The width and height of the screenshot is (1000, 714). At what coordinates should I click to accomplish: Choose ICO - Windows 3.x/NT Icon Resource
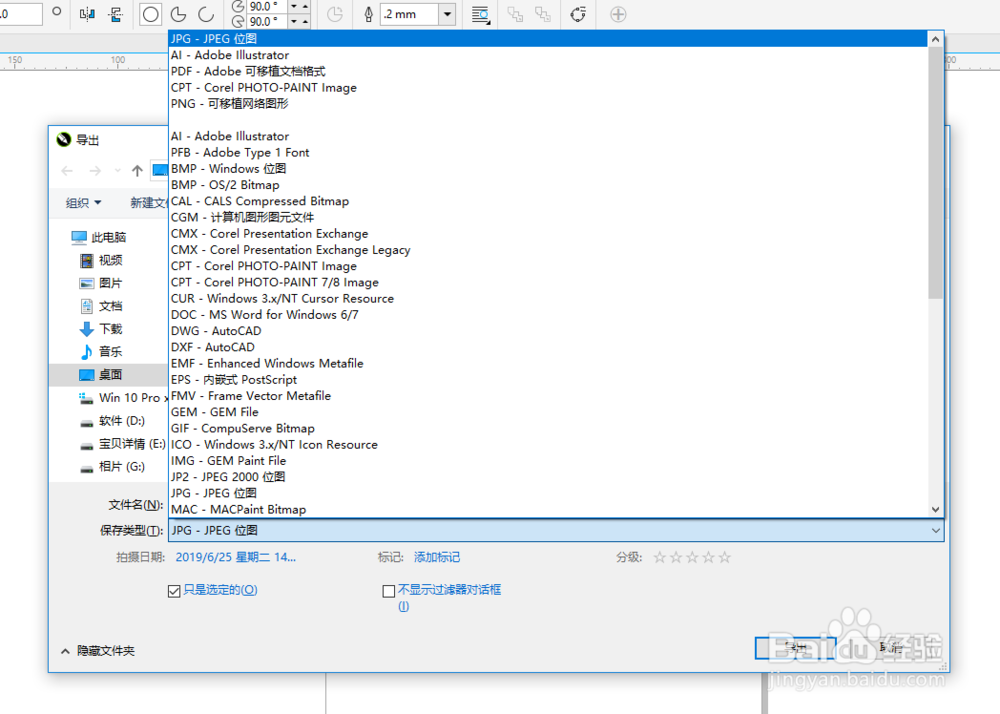(x=548, y=444)
